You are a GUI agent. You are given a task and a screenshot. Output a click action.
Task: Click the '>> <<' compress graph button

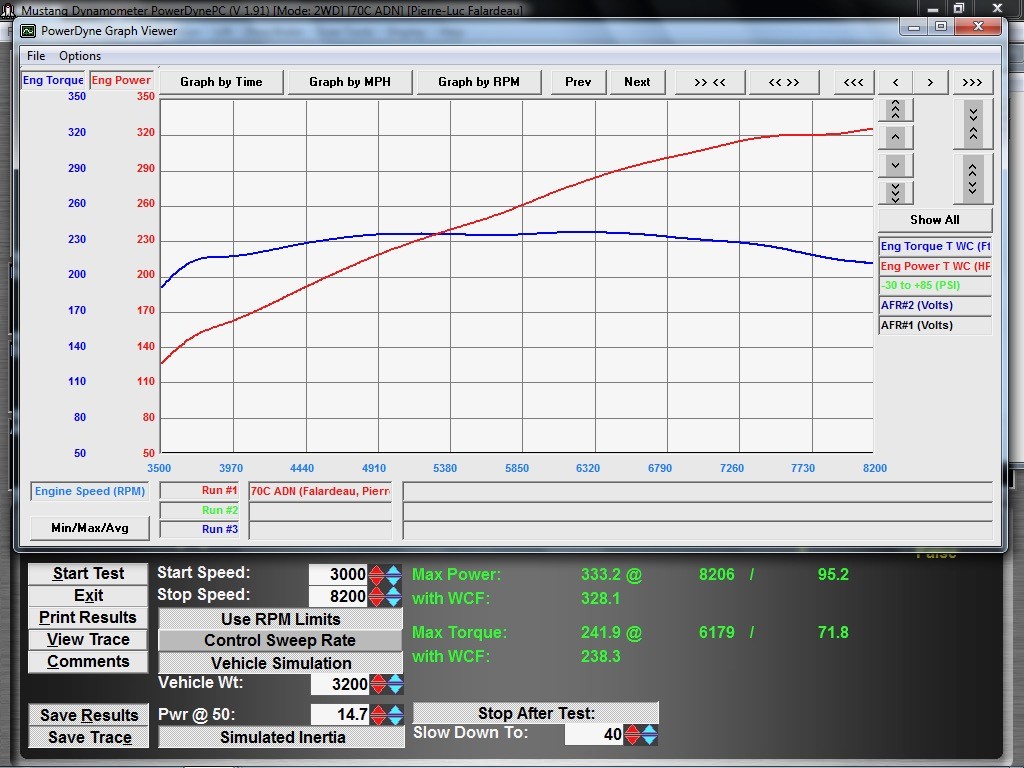pyautogui.click(x=709, y=82)
